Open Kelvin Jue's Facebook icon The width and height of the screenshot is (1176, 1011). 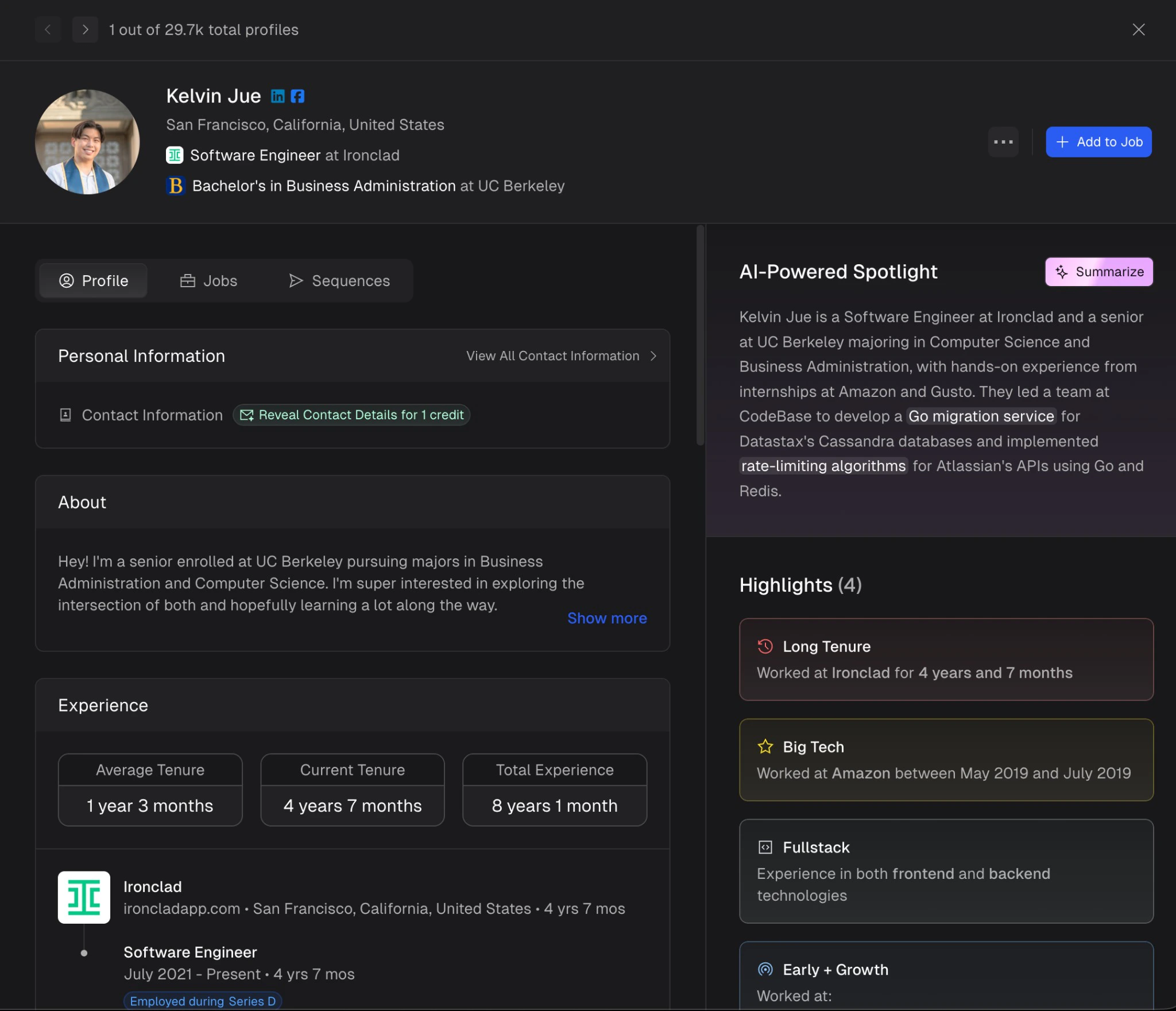click(x=297, y=96)
